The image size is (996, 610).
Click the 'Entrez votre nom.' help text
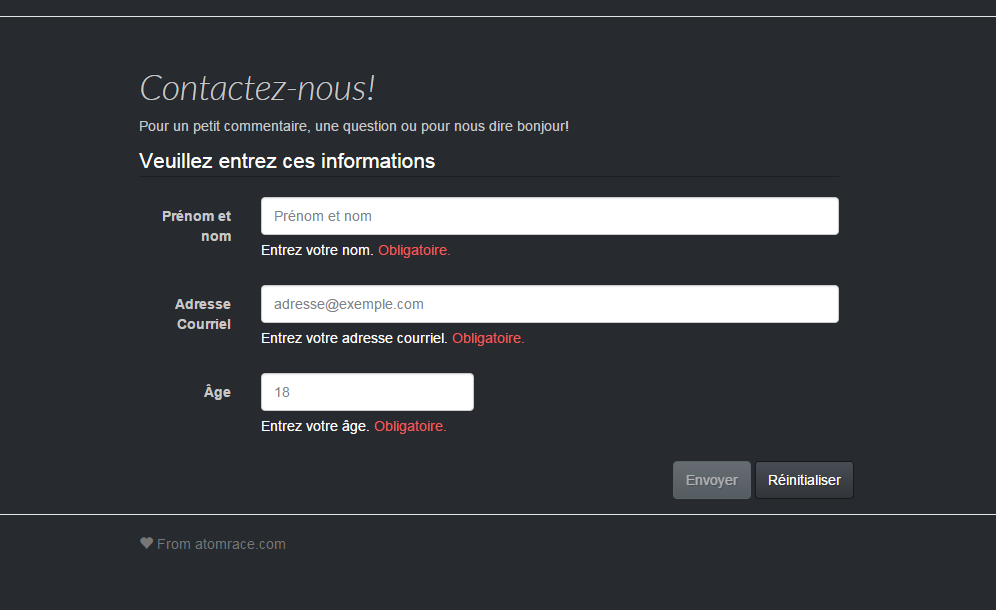coord(316,250)
